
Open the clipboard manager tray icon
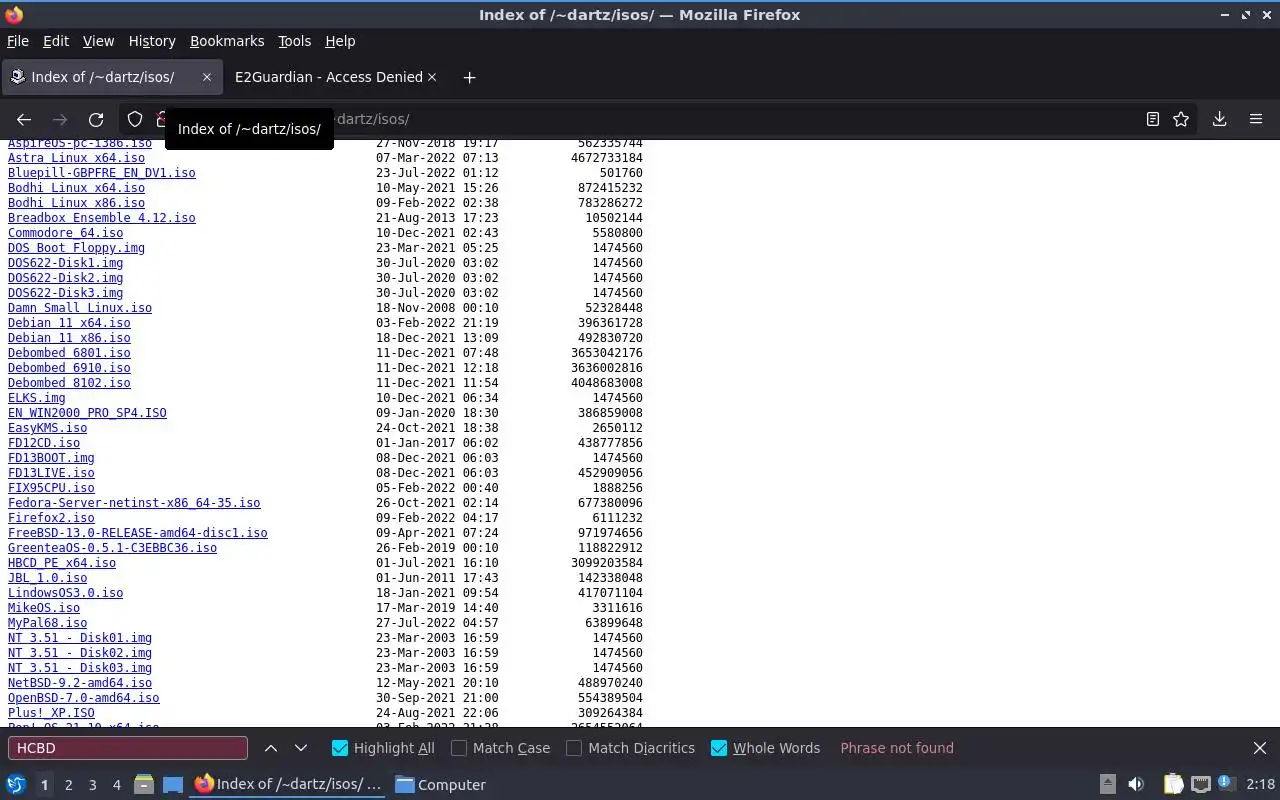click(x=1173, y=785)
